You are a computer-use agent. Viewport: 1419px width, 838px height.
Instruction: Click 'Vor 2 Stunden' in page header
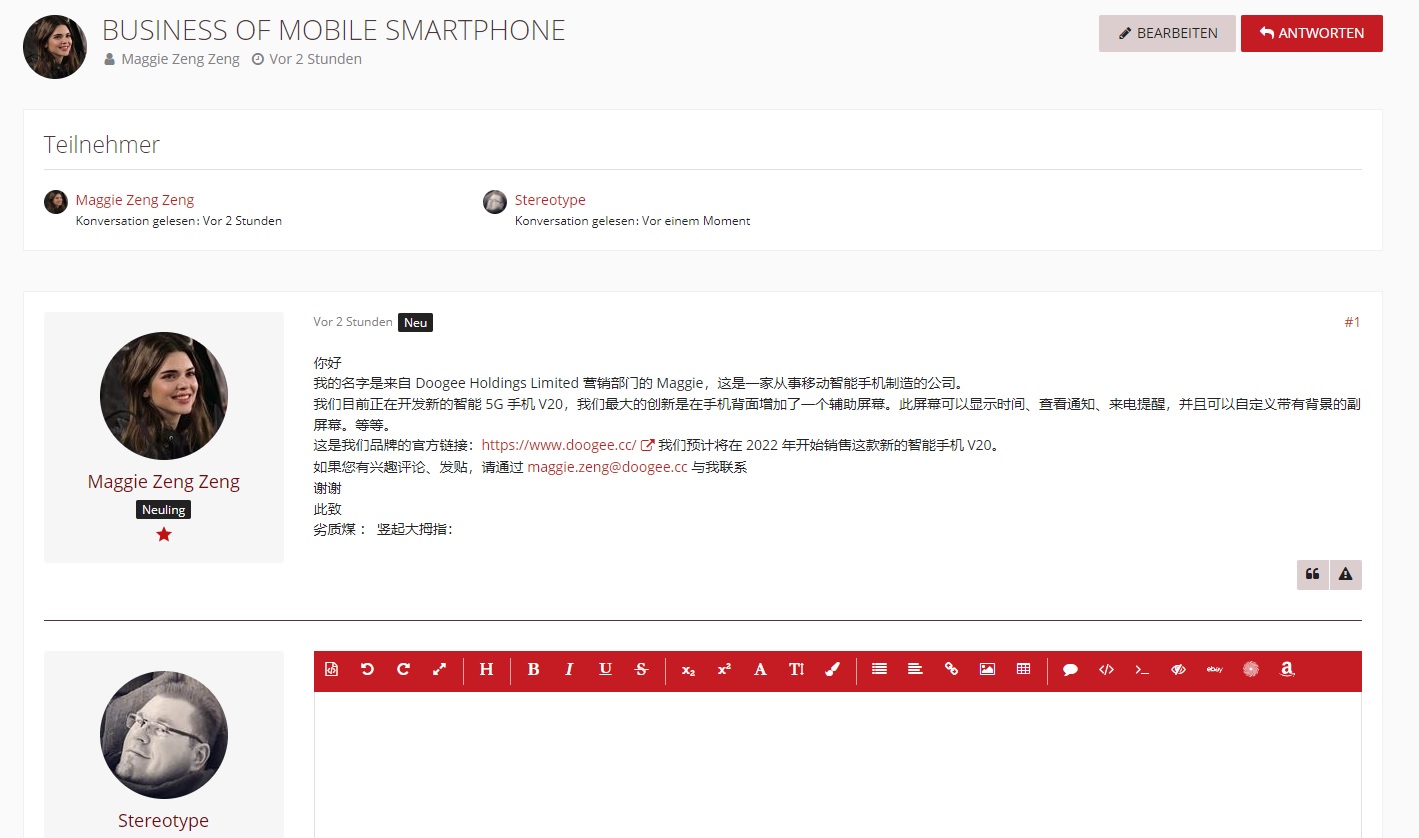point(316,59)
